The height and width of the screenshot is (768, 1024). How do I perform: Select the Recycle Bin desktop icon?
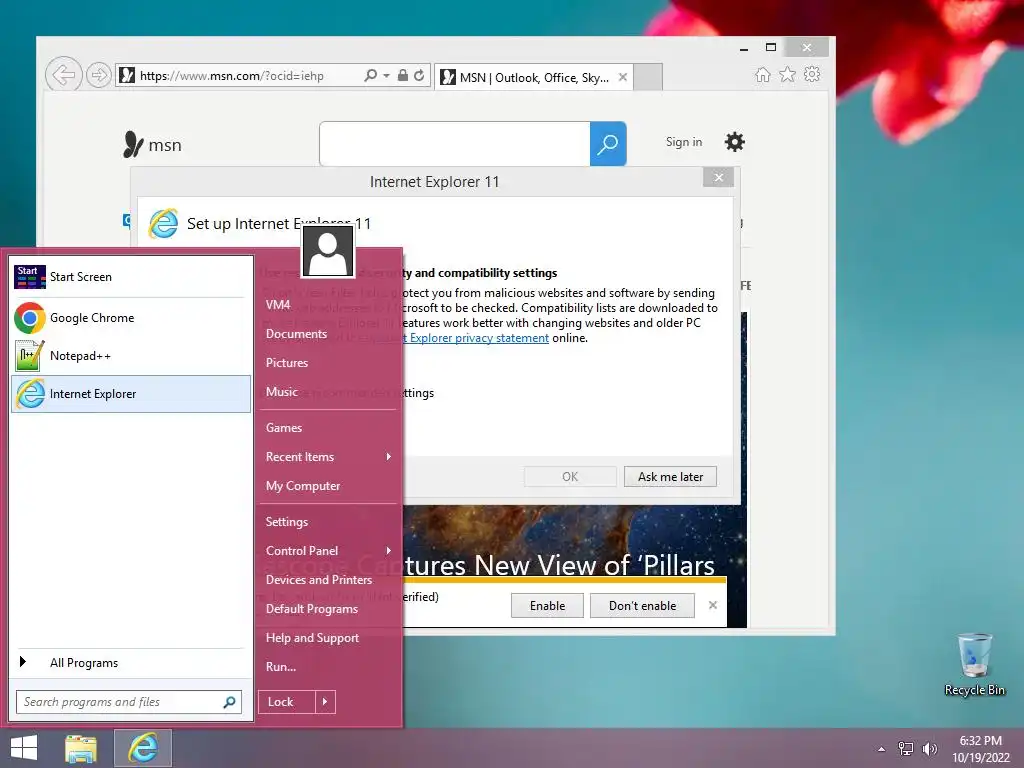coord(974,664)
